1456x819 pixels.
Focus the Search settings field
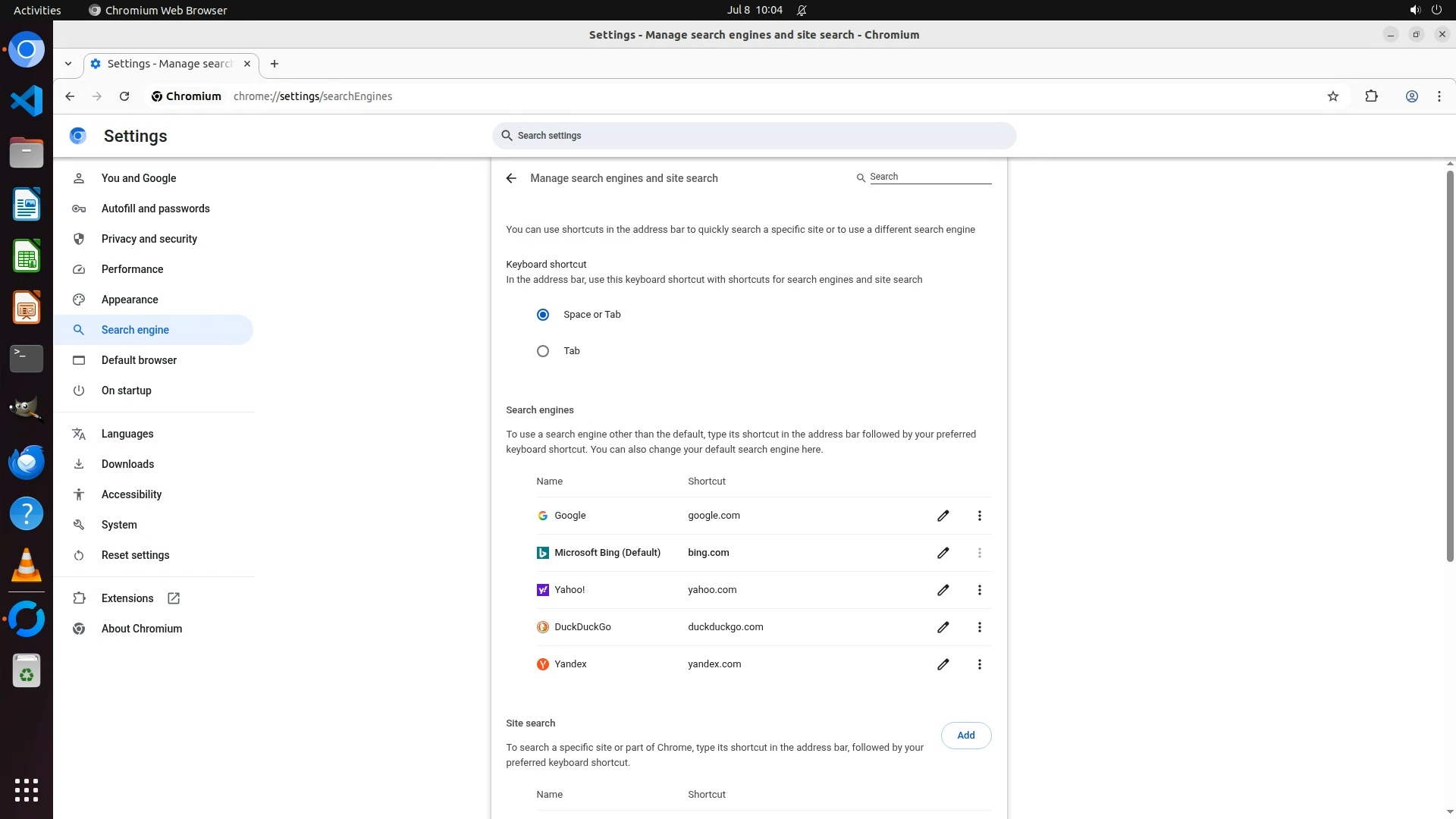pyautogui.click(x=754, y=136)
